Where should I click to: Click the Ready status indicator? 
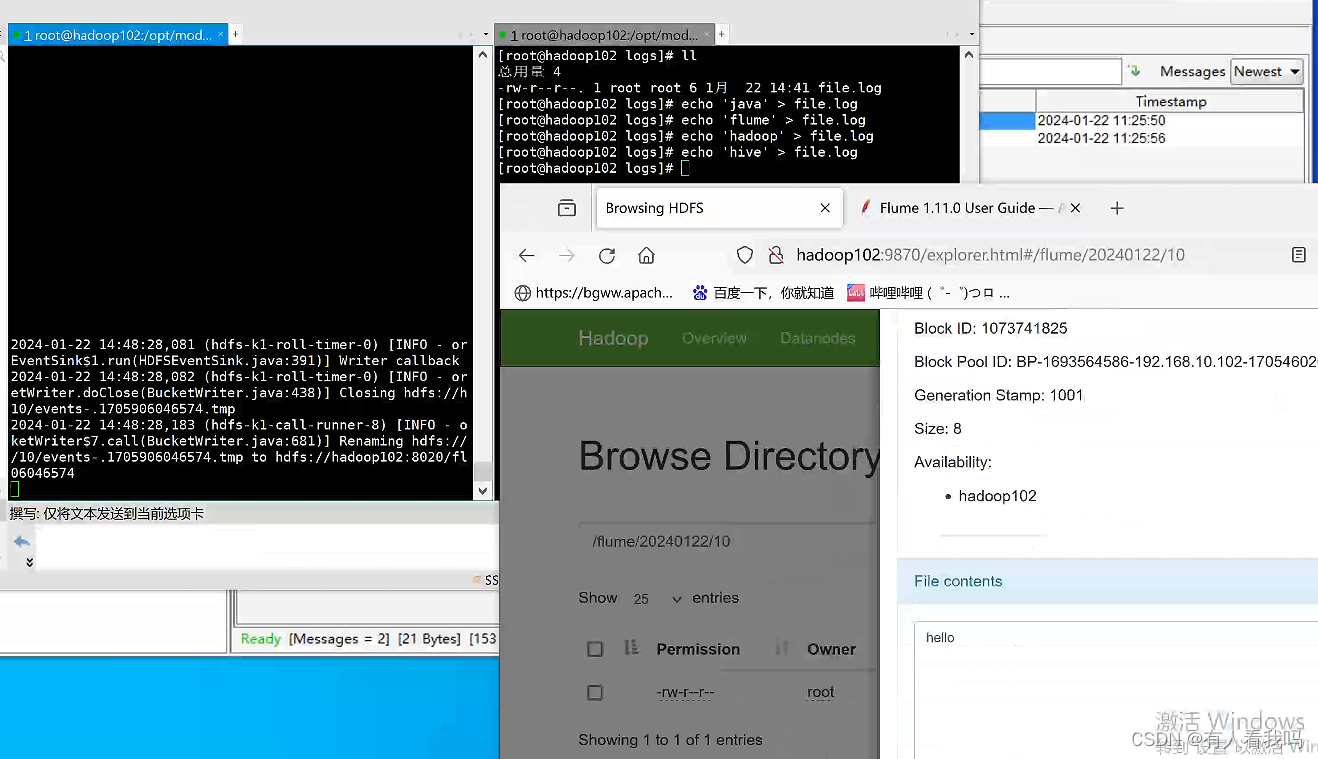point(261,639)
